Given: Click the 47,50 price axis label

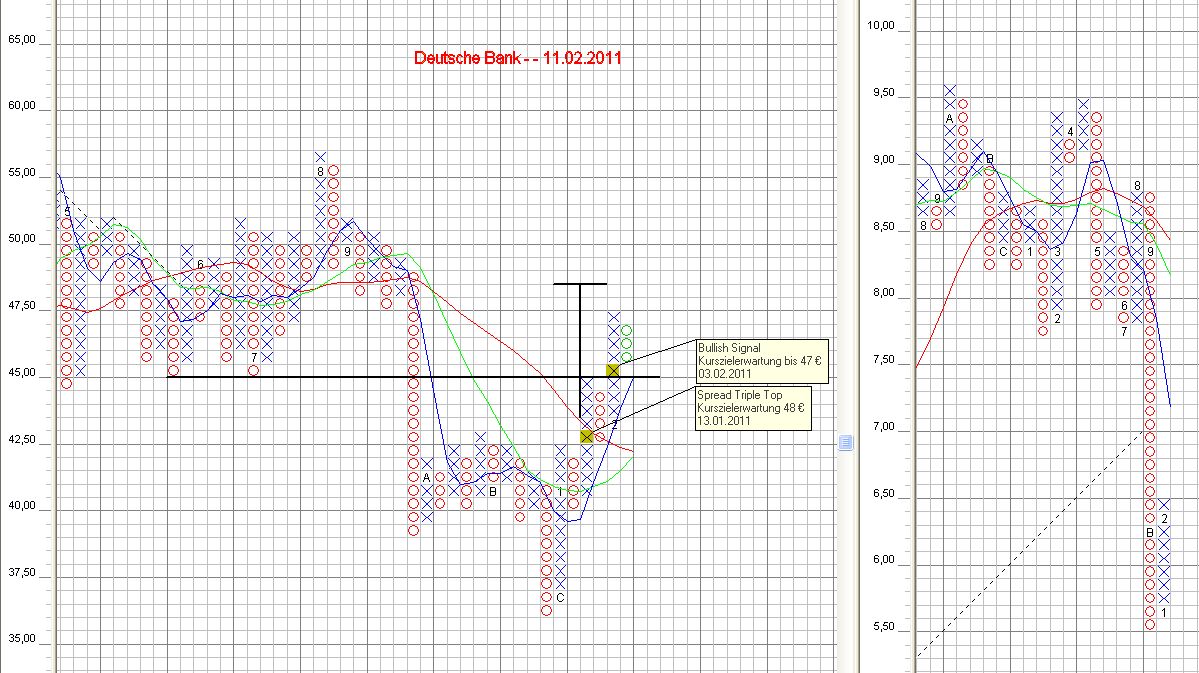Looking at the screenshot, I should coord(22,306).
